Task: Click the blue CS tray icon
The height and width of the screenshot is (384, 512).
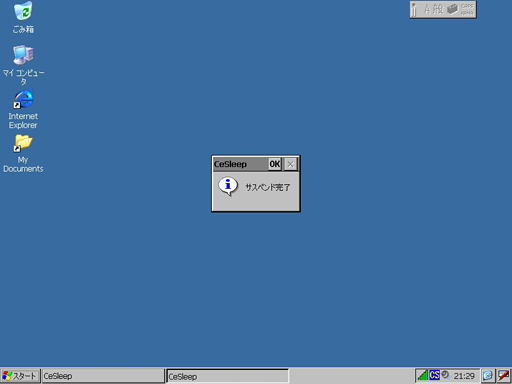Action: click(434, 375)
